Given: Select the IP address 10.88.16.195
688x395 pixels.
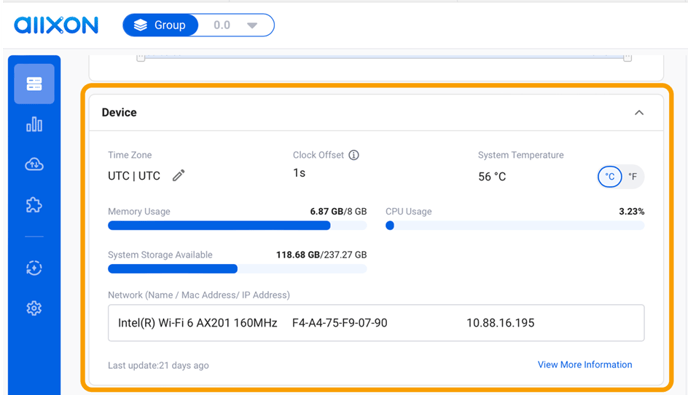Looking at the screenshot, I should (500, 323).
